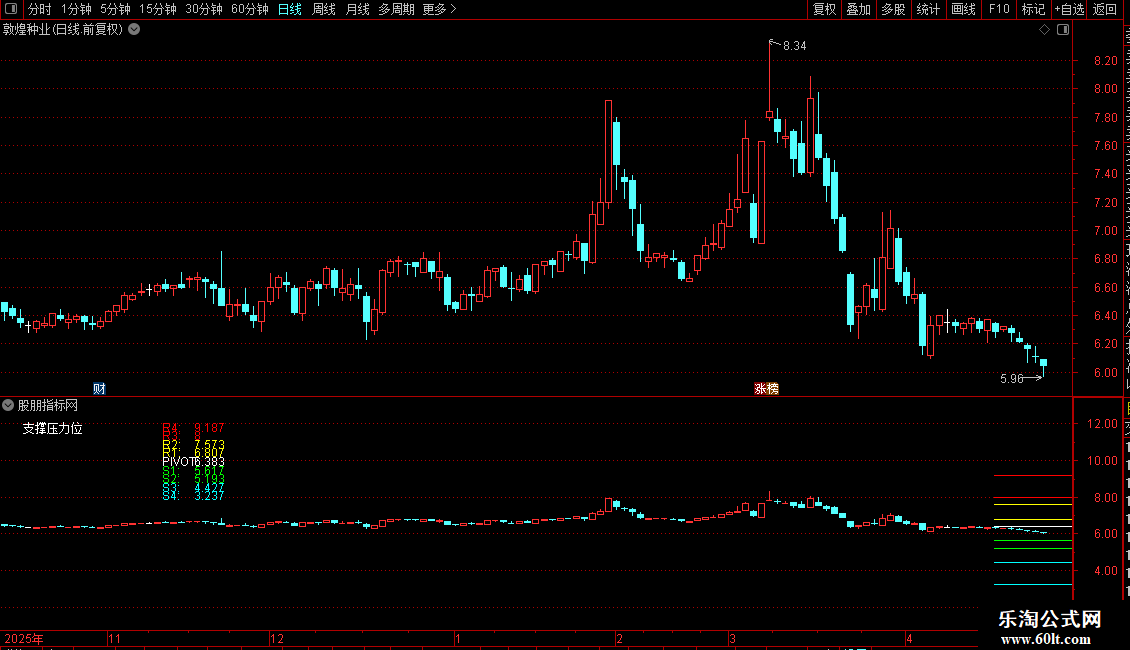1130x650 pixels.
Task: Activate the 画线 drawing tools
Action: click(964, 9)
